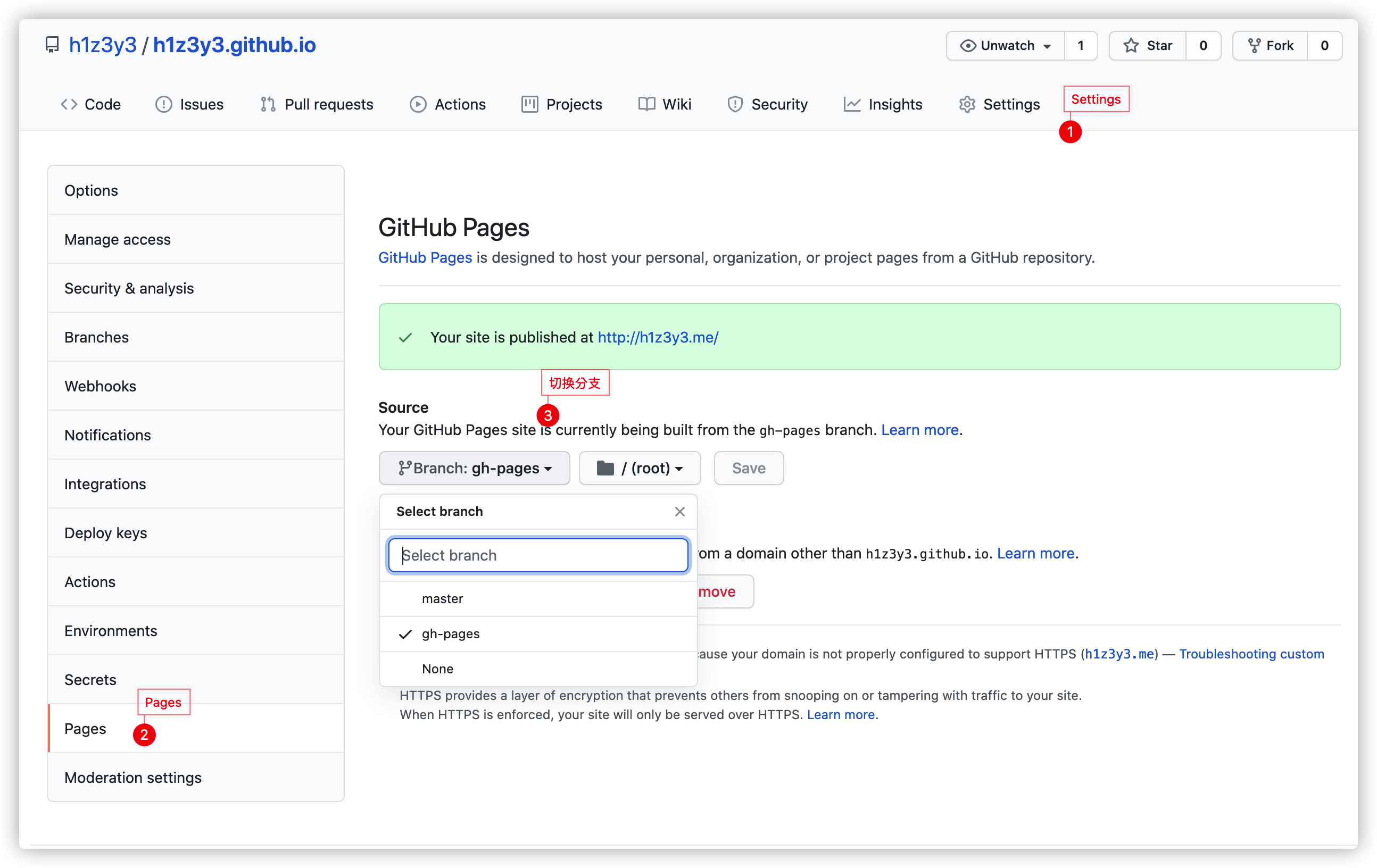This screenshot has height=868, width=1377.
Task: Click the Star icon button
Action: pyautogui.click(x=1131, y=46)
